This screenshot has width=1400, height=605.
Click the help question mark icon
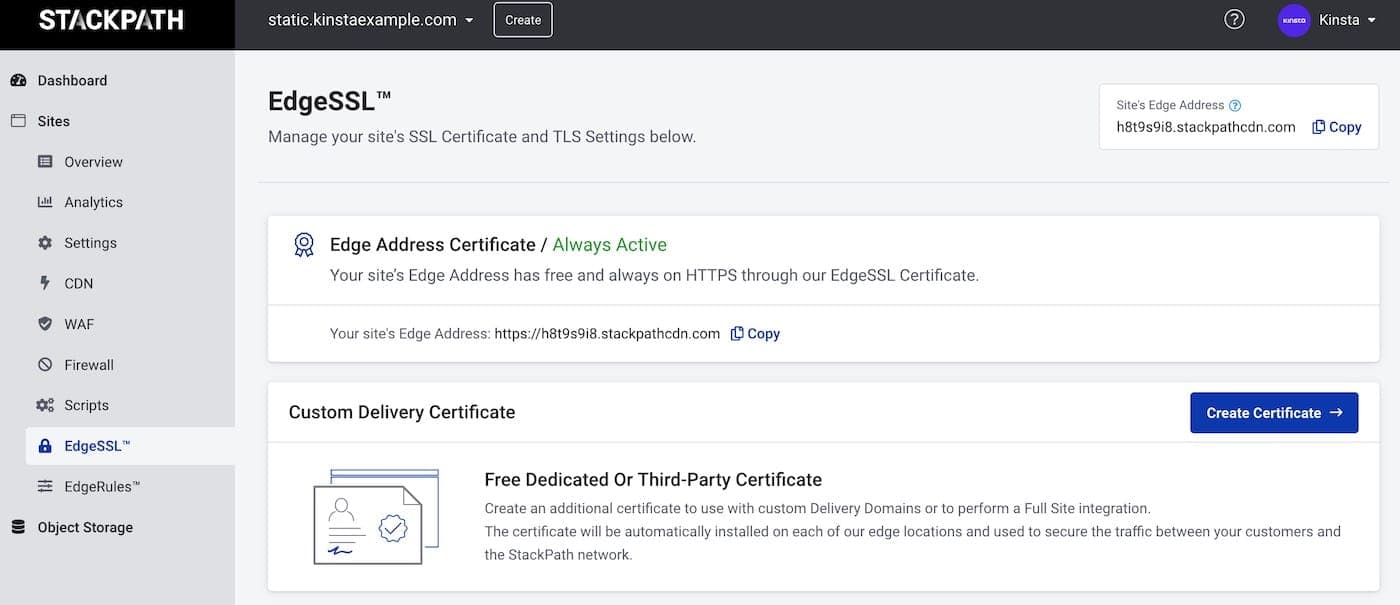click(x=1233, y=18)
